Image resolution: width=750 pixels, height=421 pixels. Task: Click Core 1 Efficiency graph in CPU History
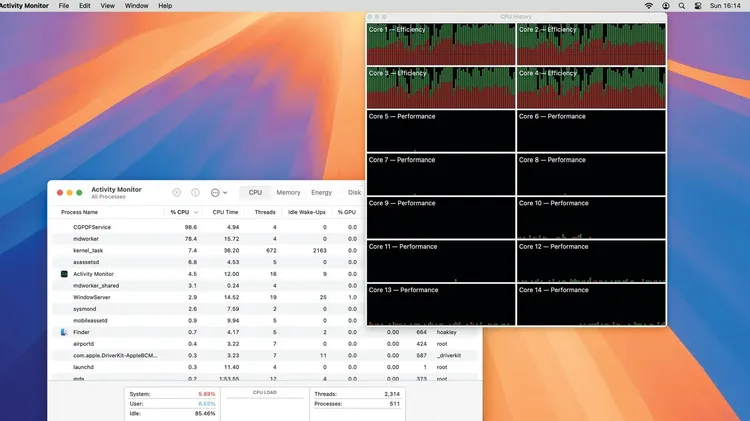coord(441,44)
